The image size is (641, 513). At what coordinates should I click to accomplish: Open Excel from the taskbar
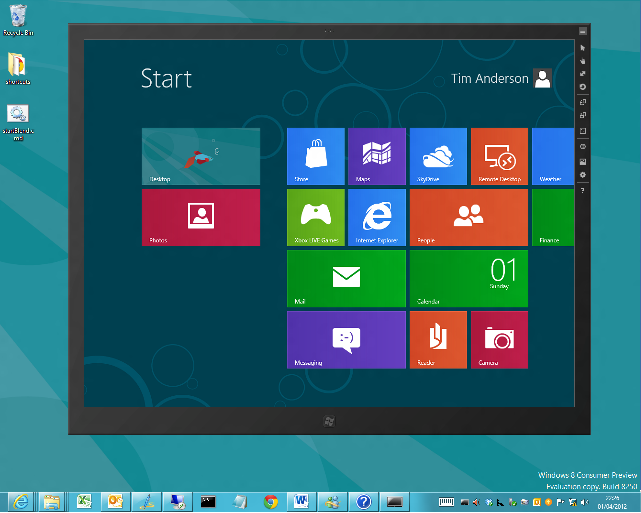(84, 502)
